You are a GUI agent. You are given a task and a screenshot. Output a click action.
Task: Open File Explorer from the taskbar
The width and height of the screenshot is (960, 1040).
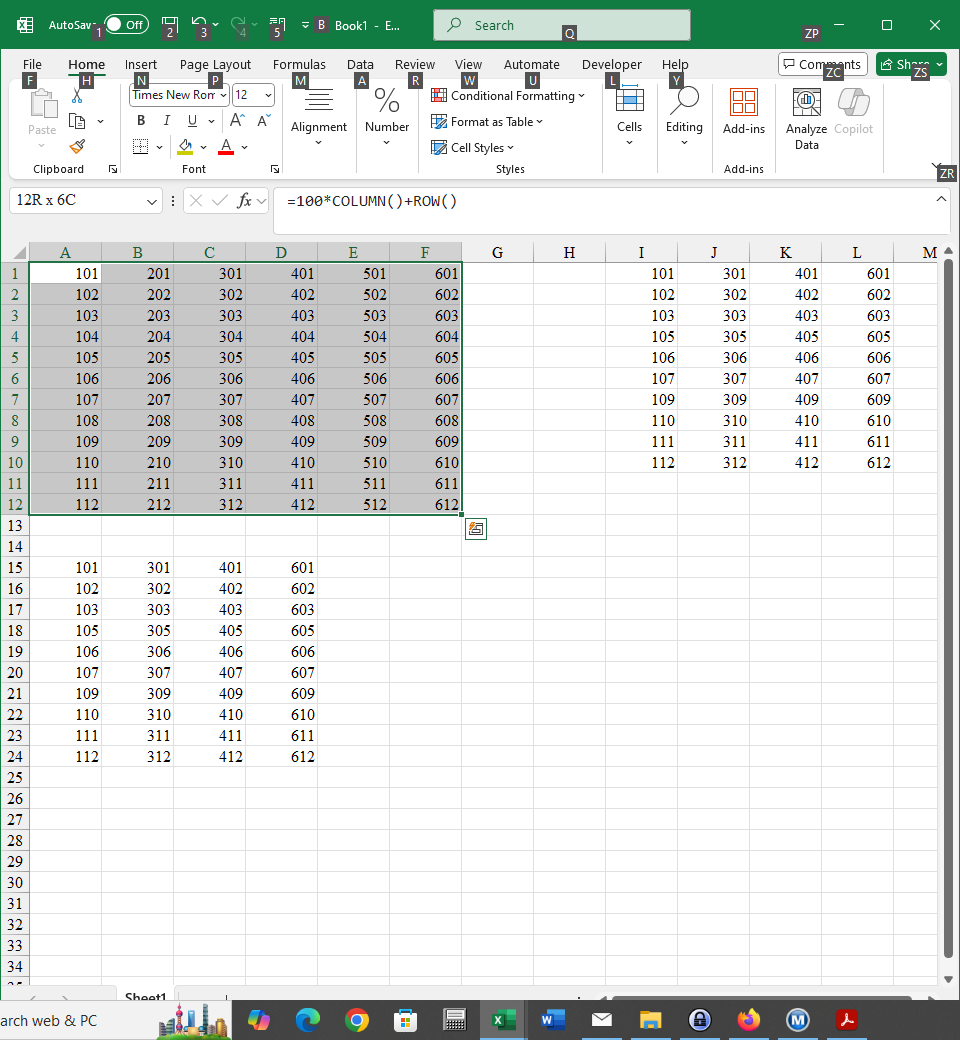pyautogui.click(x=651, y=1019)
